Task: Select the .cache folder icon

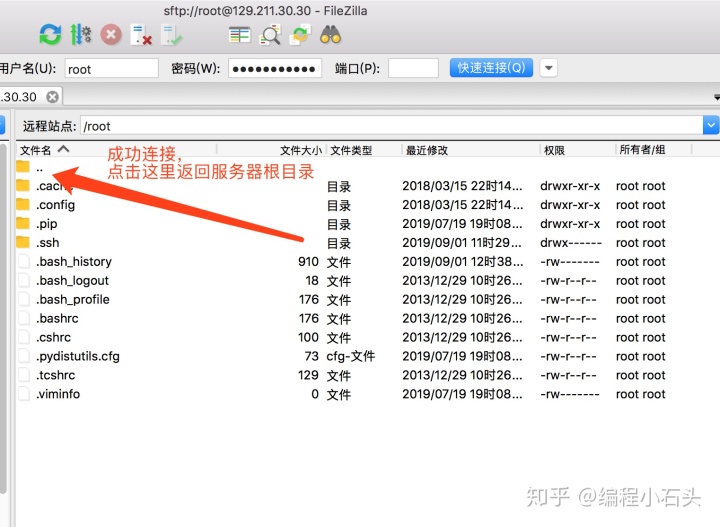Action: tap(23, 185)
